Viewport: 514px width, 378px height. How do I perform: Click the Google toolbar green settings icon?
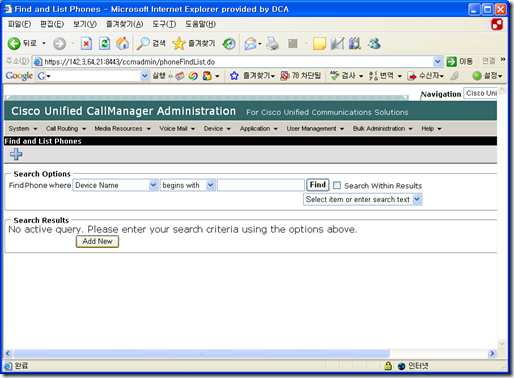(477, 76)
